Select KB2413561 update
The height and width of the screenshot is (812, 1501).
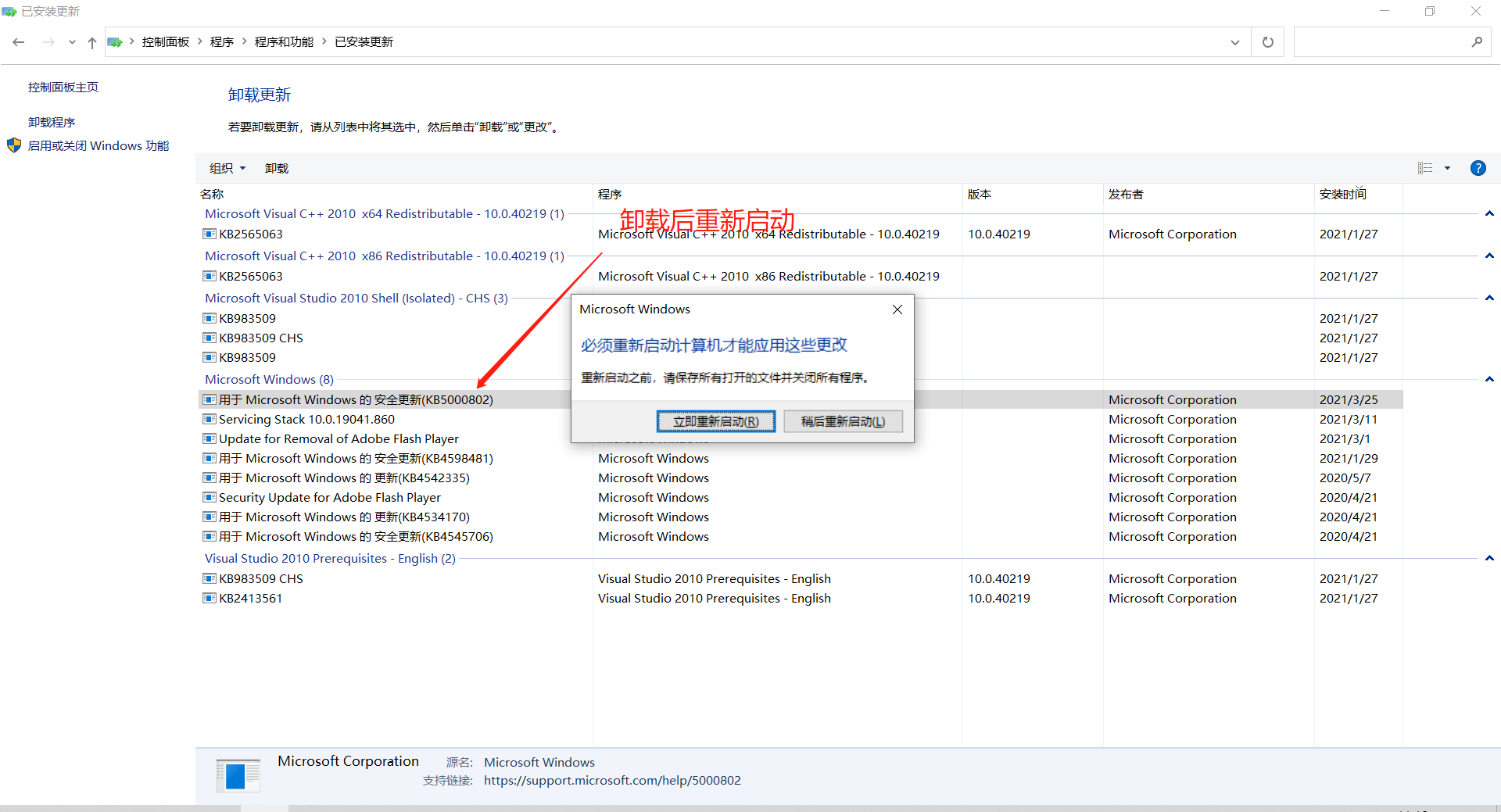click(x=251, y=599)
